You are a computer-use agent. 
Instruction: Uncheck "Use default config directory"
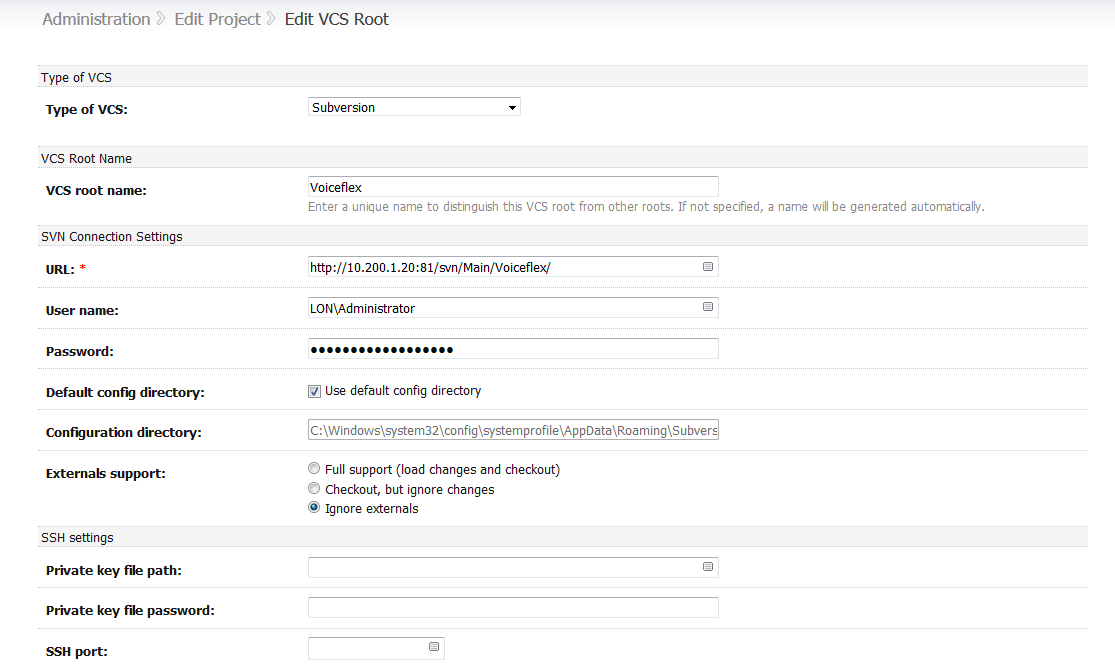tap(314, 390)
